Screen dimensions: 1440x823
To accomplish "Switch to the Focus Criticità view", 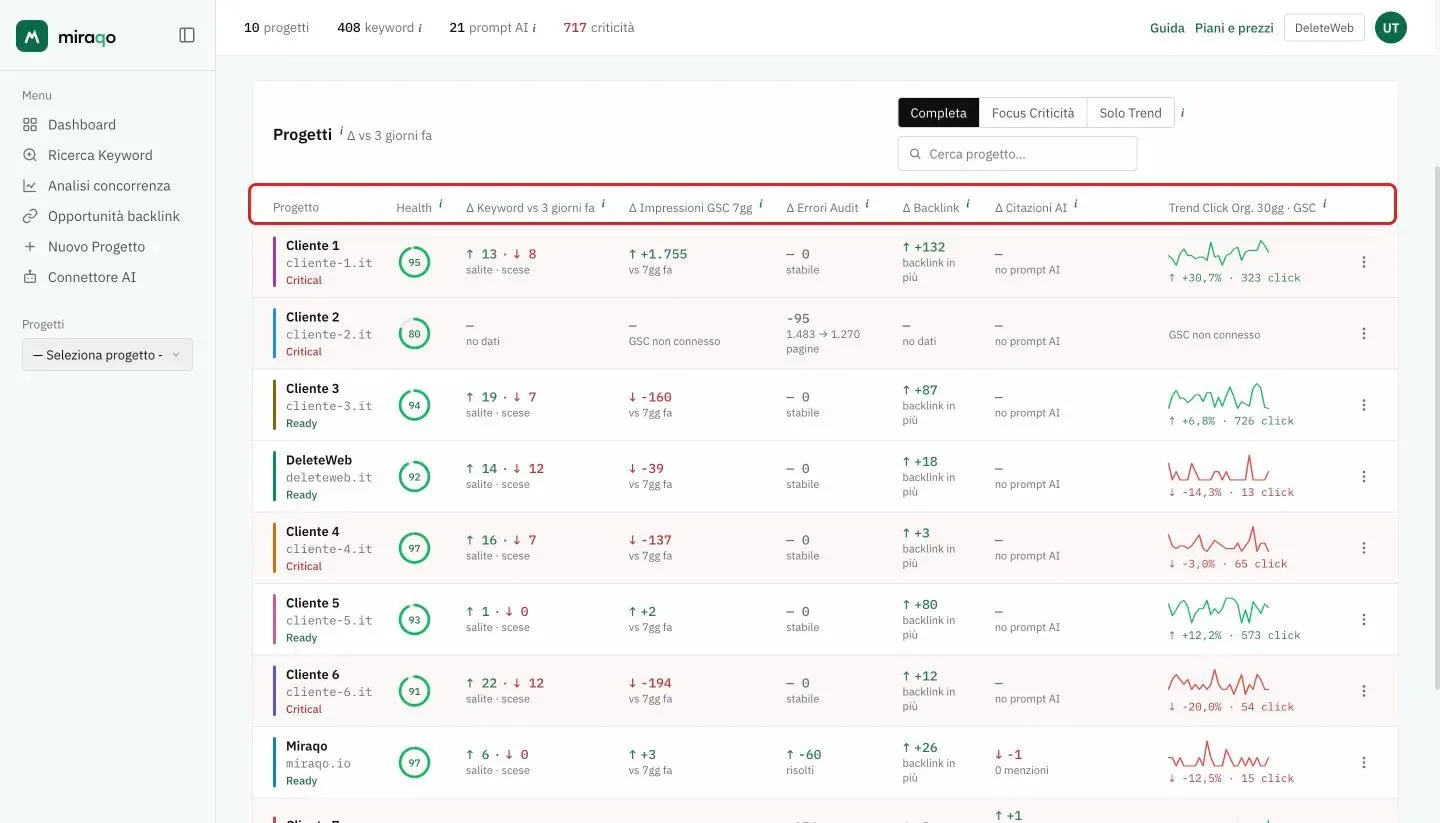I will tap(1033, 113).
